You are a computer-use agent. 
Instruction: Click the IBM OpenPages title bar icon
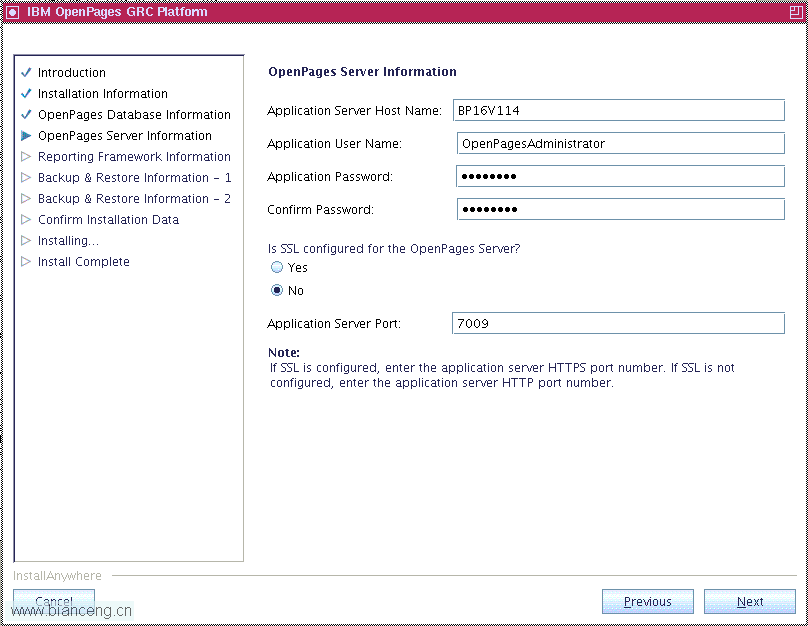[12, 12]
